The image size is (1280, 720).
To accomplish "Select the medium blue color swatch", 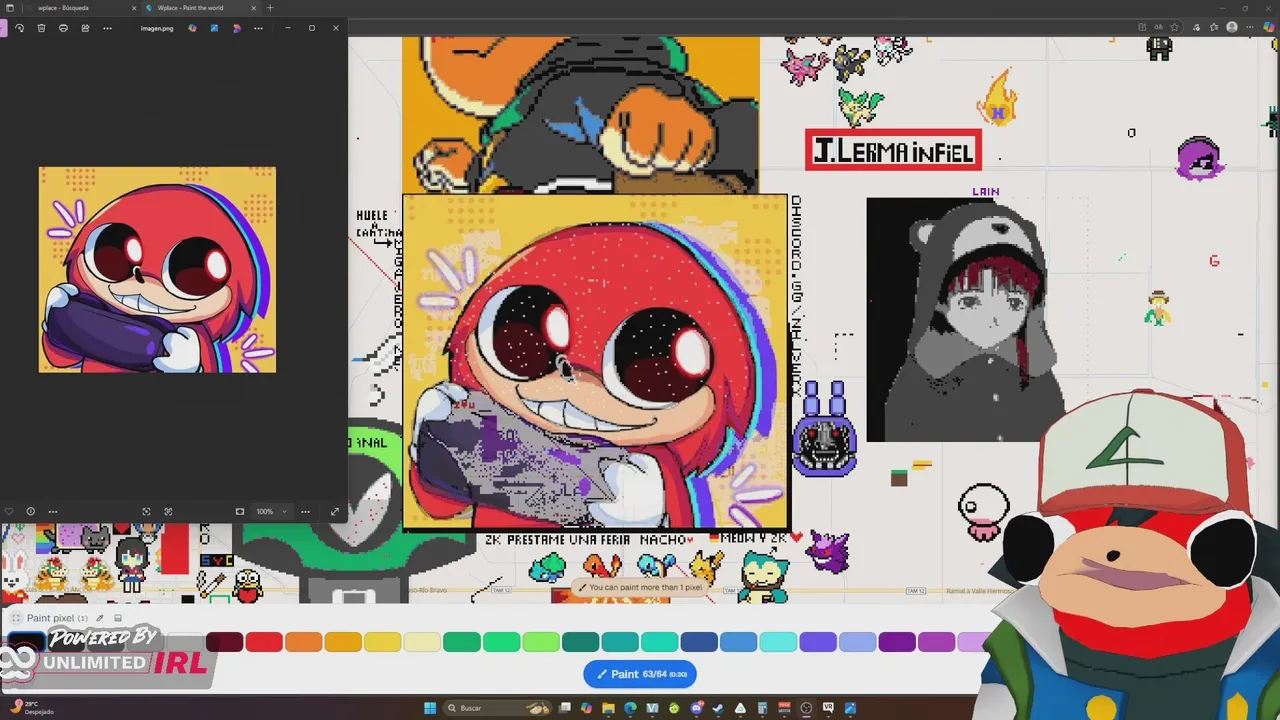I will coord(738,642).
